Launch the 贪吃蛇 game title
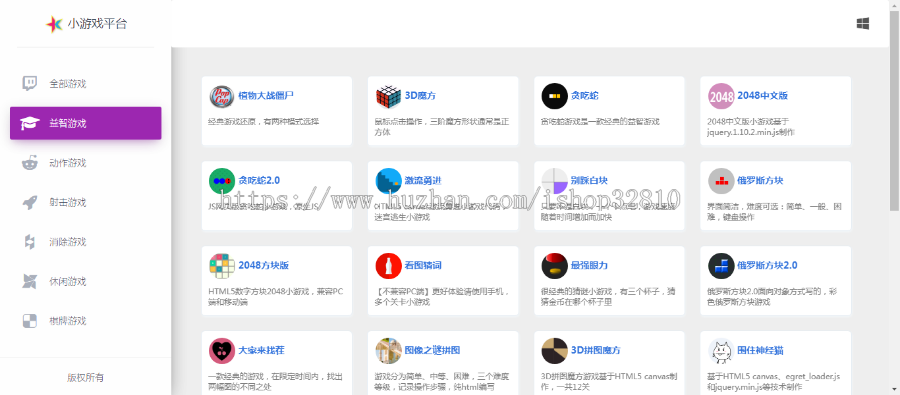This screenshot has width=900, height=395. [585, 95]
